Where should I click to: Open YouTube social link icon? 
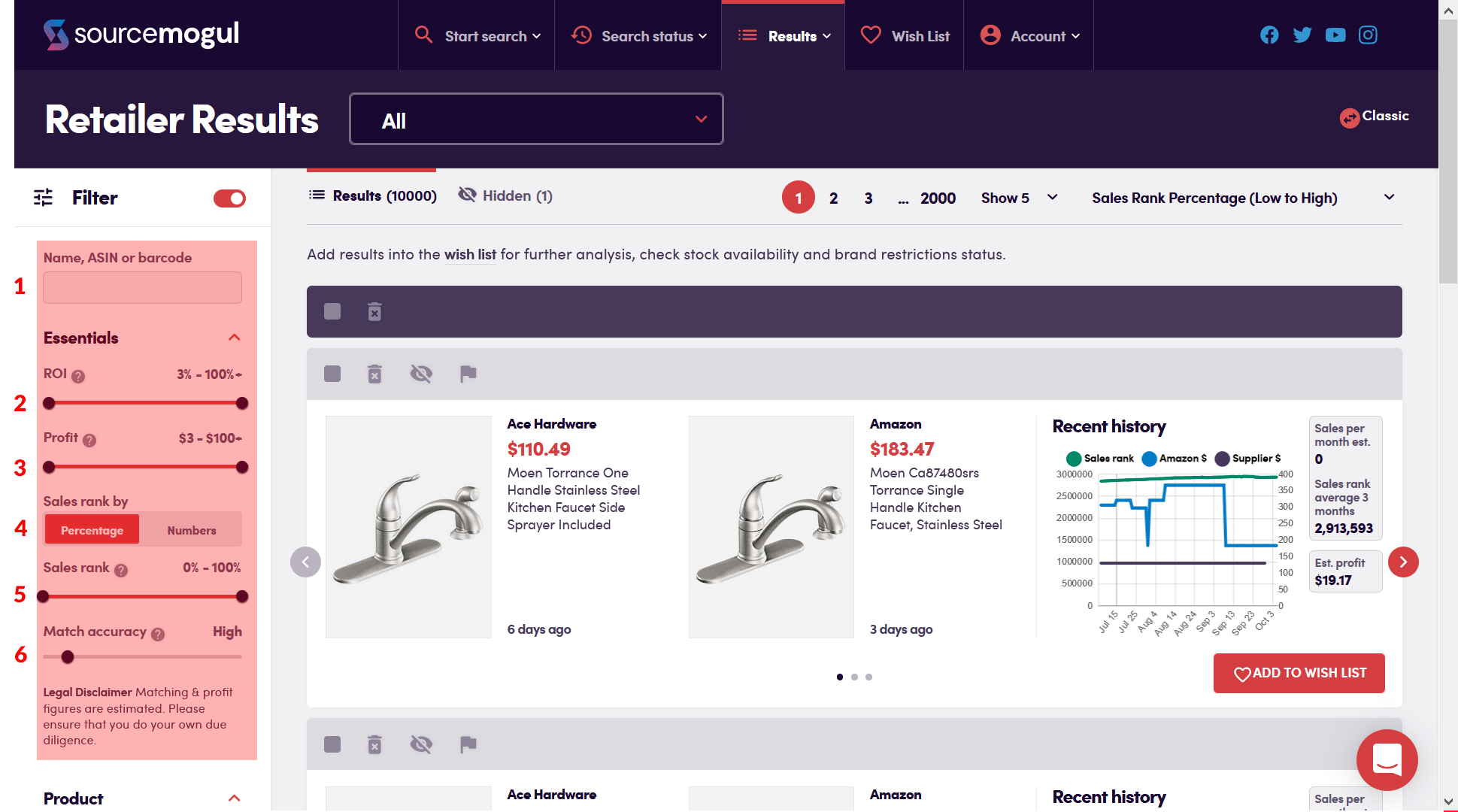[x=1335, y=35]
